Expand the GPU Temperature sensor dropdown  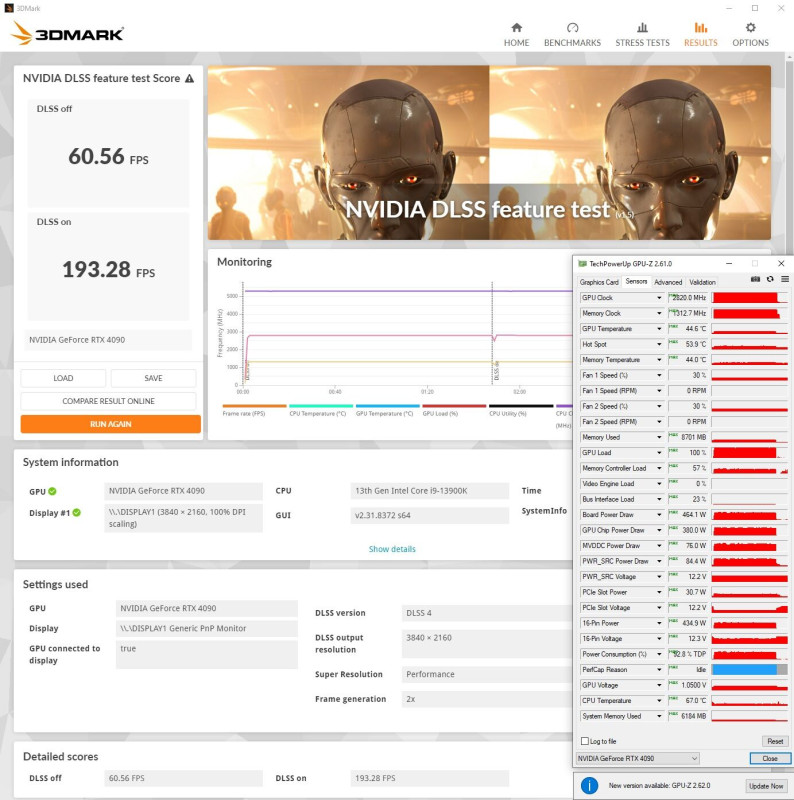click(659, 329)
